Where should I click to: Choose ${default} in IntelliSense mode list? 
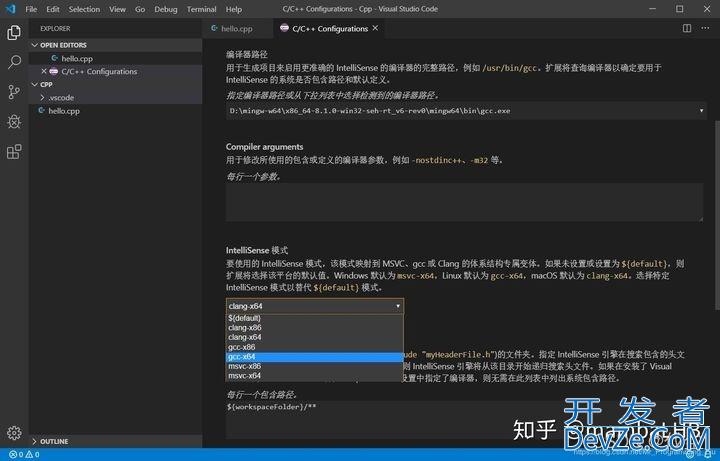click(x=315, y=318)
